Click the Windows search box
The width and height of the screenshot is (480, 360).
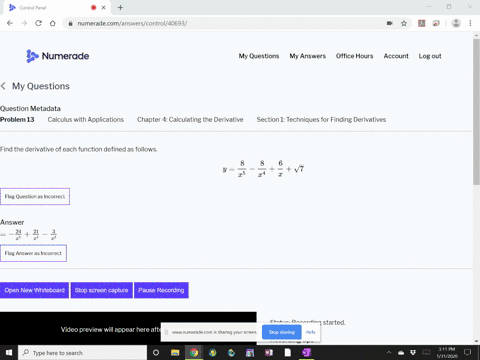[82, 353]
